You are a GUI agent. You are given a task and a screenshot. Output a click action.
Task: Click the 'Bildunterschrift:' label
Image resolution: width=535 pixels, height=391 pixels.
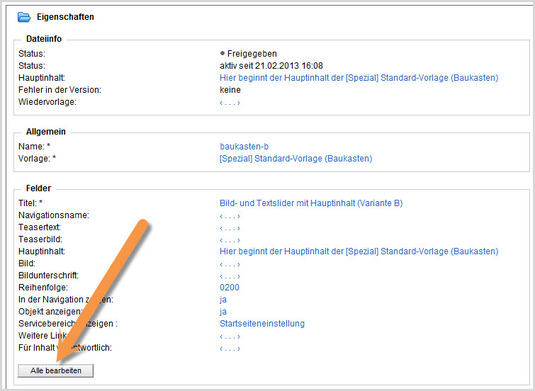pyautogui.click(x=48, y=275)
